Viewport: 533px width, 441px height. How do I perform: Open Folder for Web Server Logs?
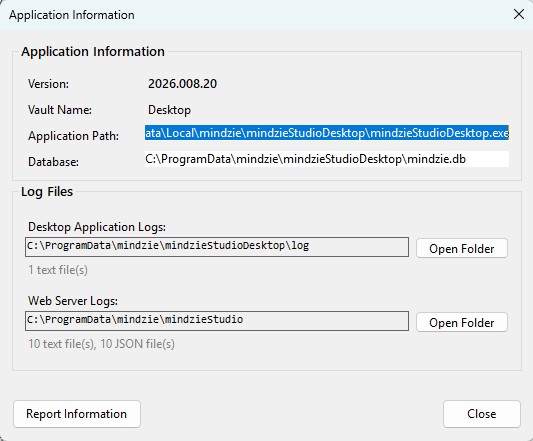[x=462, y=322]
